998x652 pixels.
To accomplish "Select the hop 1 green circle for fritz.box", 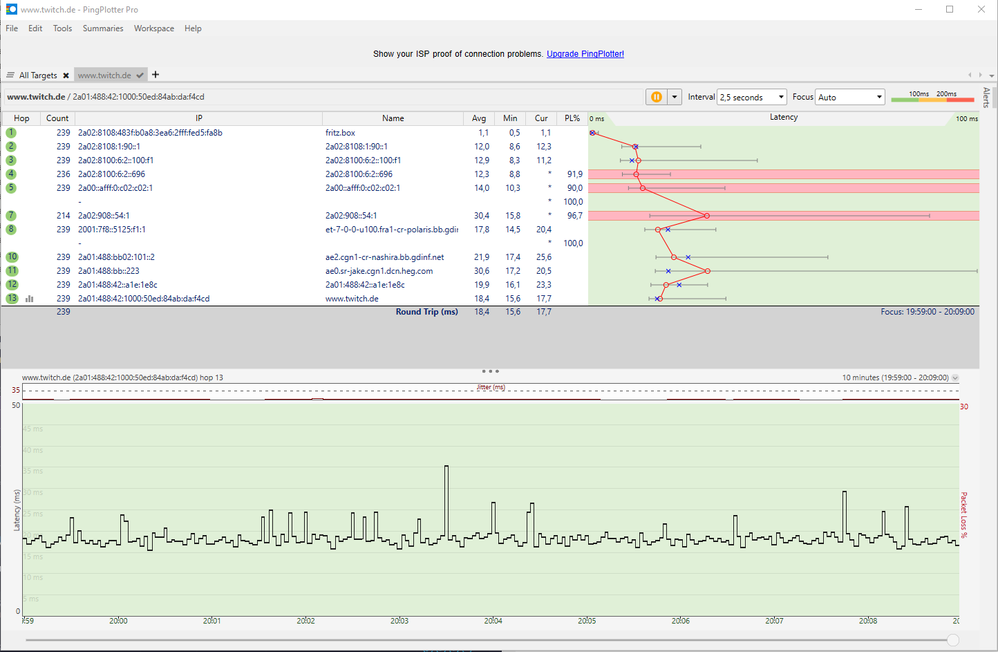I will [12, 132].
